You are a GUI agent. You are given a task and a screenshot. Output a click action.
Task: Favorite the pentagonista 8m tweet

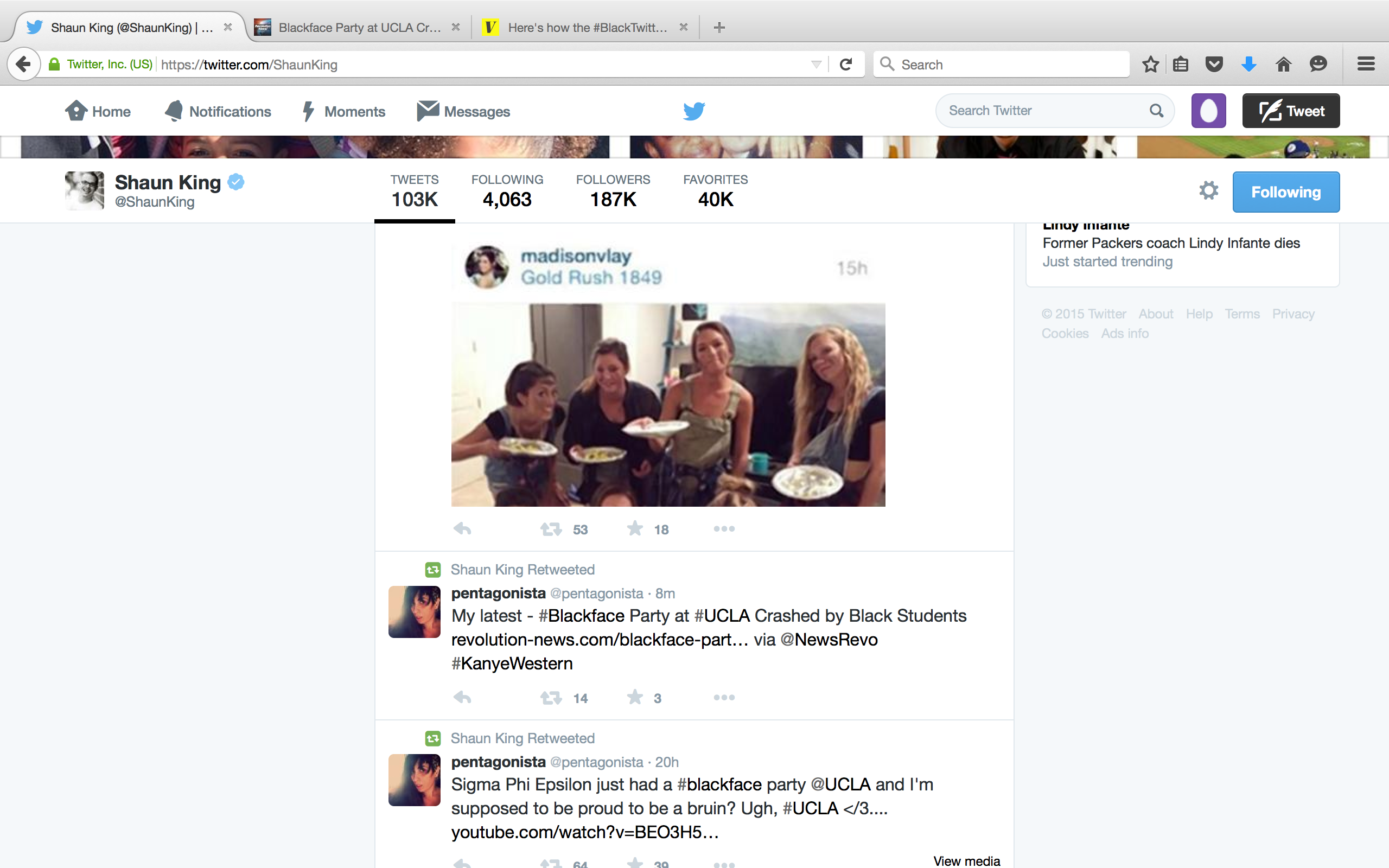point(635,697)
